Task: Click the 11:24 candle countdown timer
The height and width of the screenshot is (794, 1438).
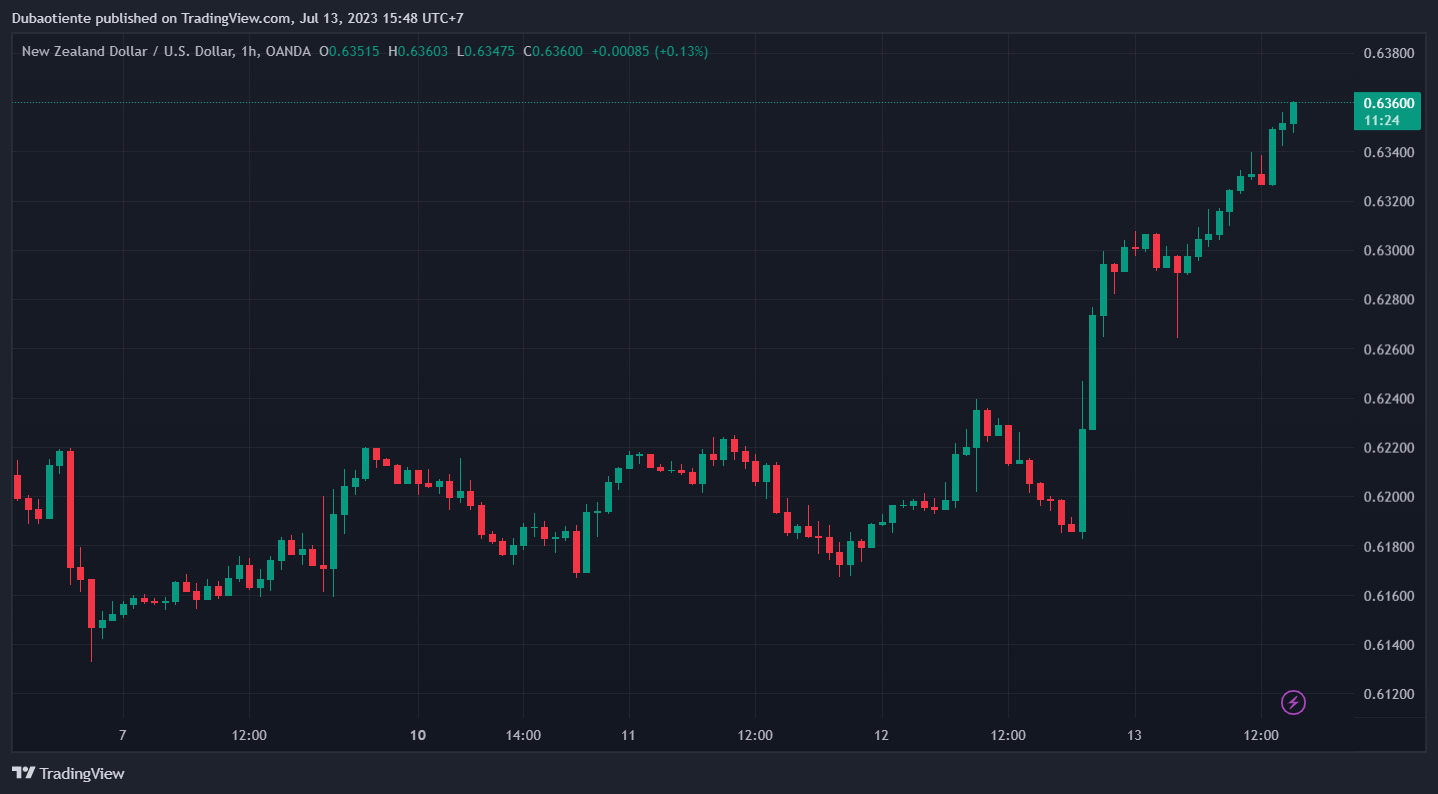Action: (1381, 120)
